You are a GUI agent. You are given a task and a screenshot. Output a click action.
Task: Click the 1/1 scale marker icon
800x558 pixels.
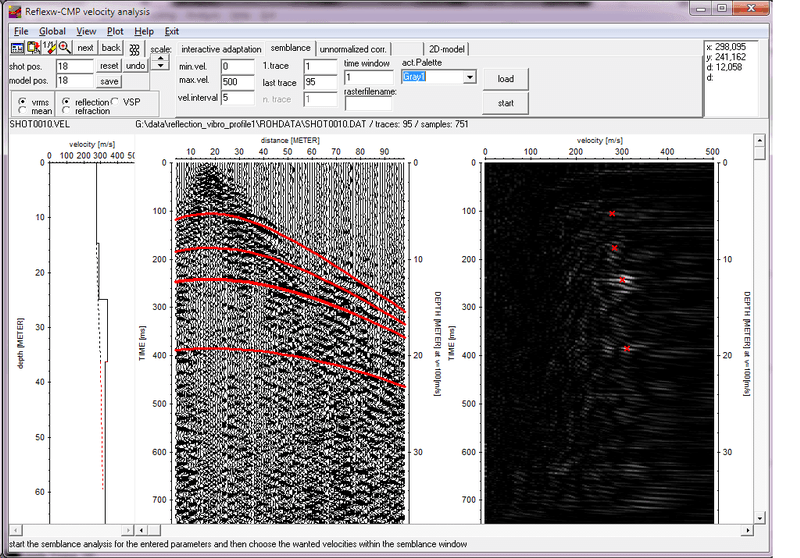49,48
